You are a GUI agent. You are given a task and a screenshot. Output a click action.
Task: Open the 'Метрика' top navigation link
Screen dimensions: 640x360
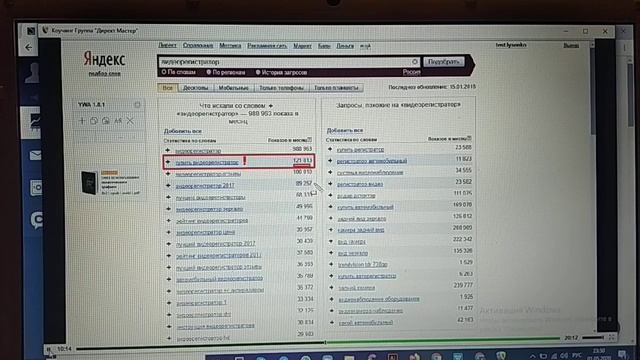230,46
